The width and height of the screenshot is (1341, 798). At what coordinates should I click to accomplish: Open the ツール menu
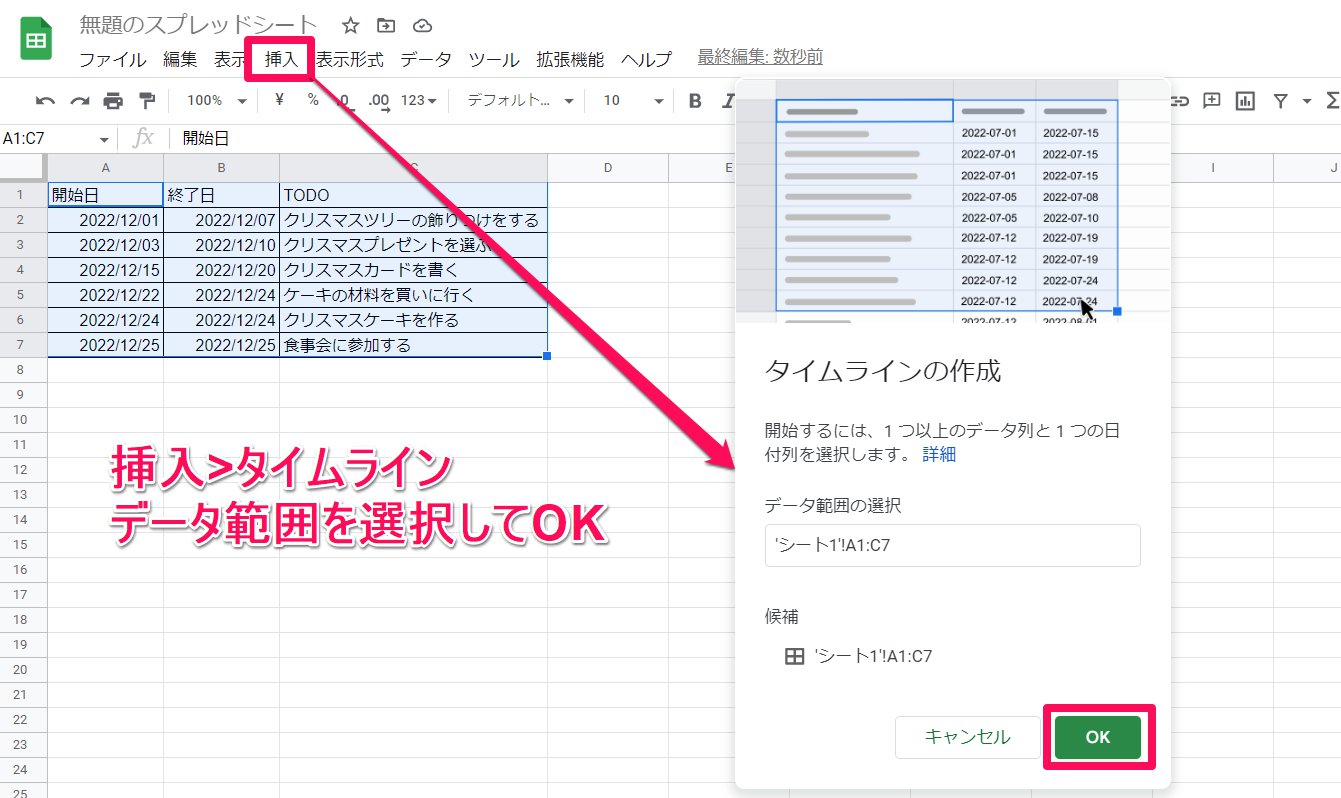click(x=494, y=59)
